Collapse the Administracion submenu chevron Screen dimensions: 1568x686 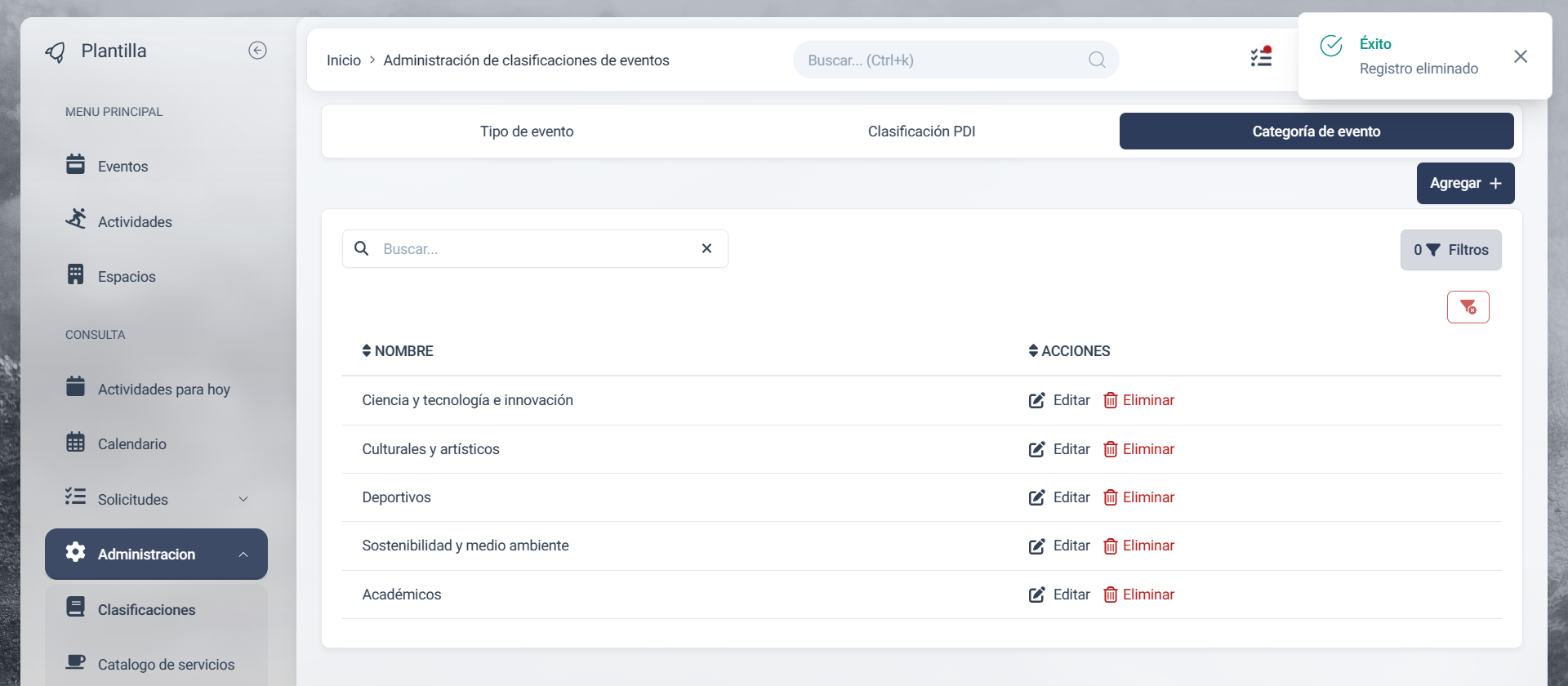click(243, 555)
